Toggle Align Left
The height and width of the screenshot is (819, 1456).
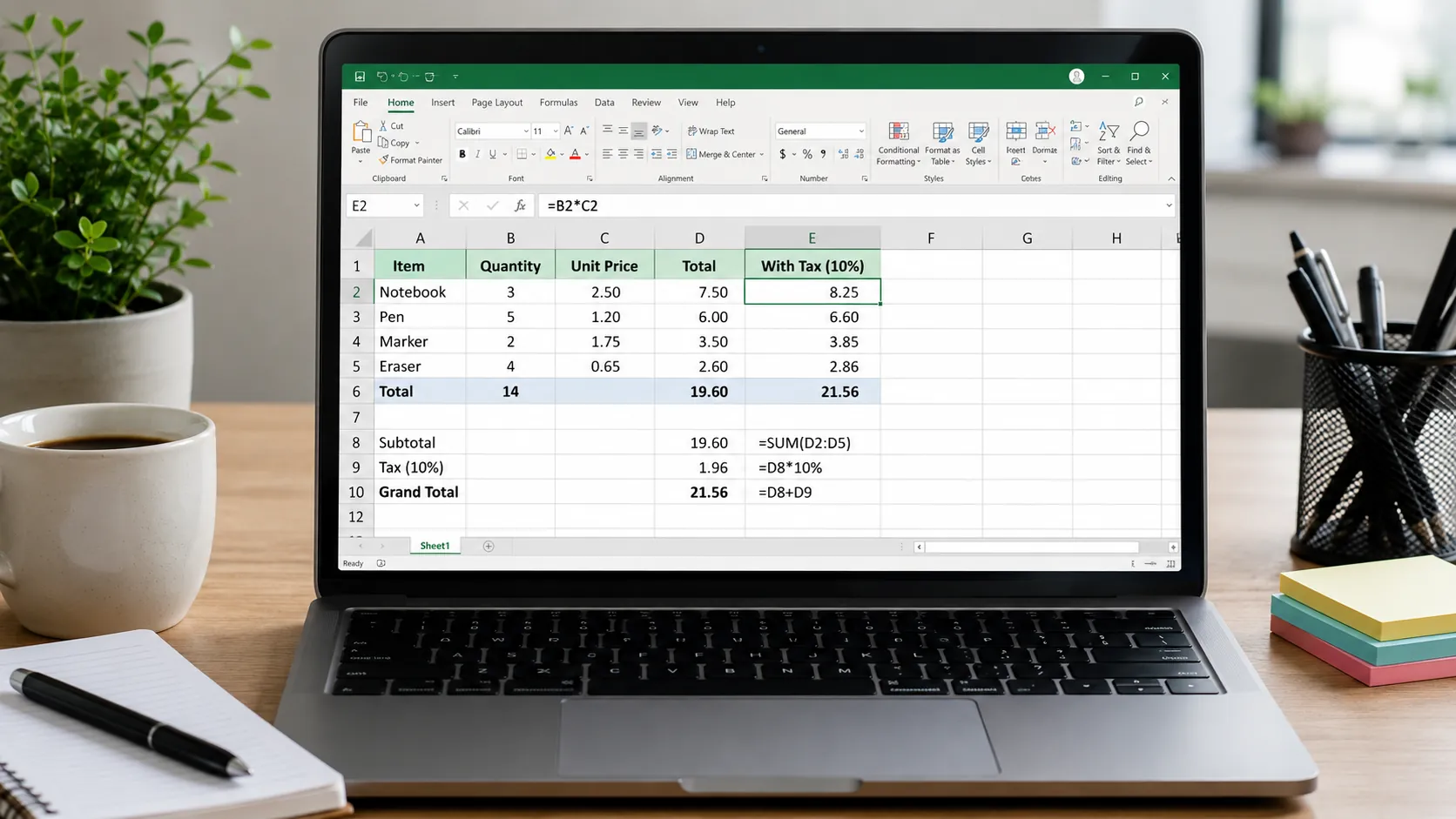pyautogui.click(x=607, y=154)
